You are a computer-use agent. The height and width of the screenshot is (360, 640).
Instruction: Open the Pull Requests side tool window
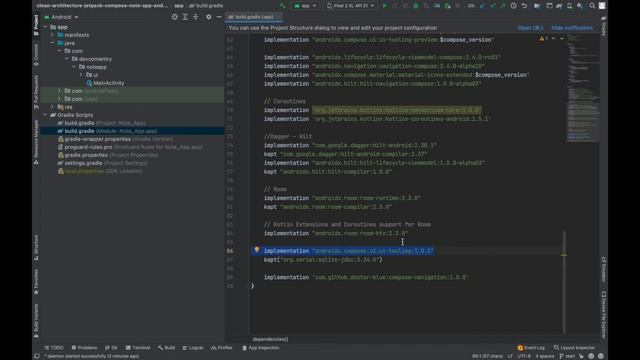click(x=36, y=92)
